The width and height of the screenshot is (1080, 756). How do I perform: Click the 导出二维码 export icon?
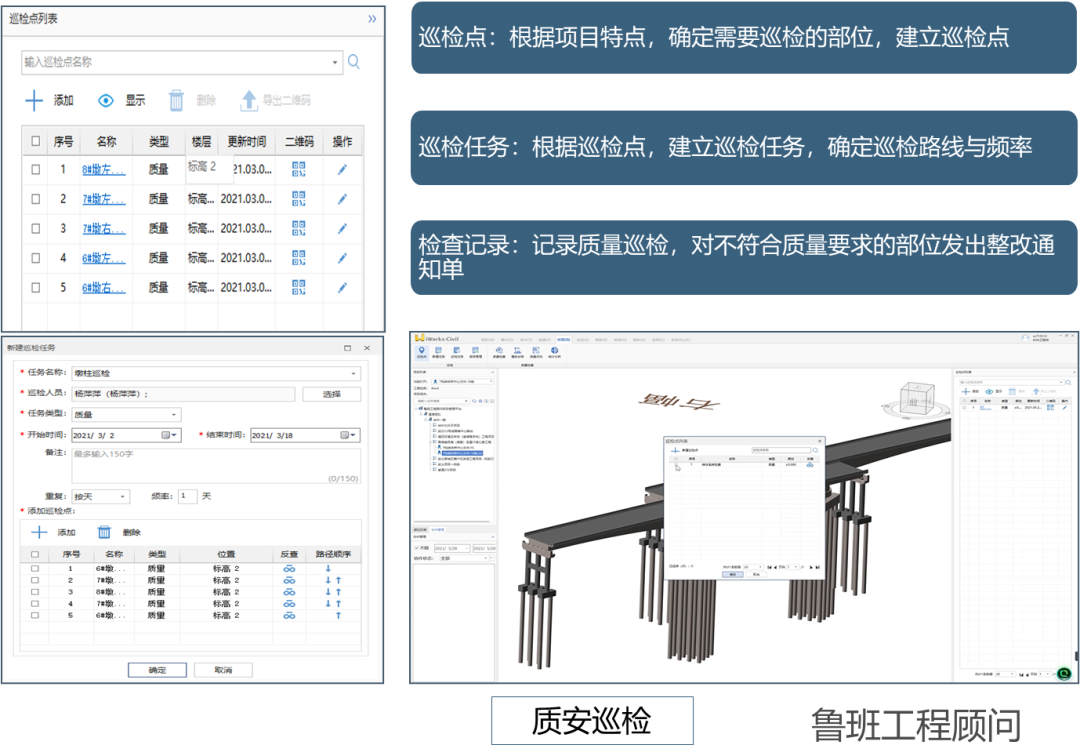[248, 101]
